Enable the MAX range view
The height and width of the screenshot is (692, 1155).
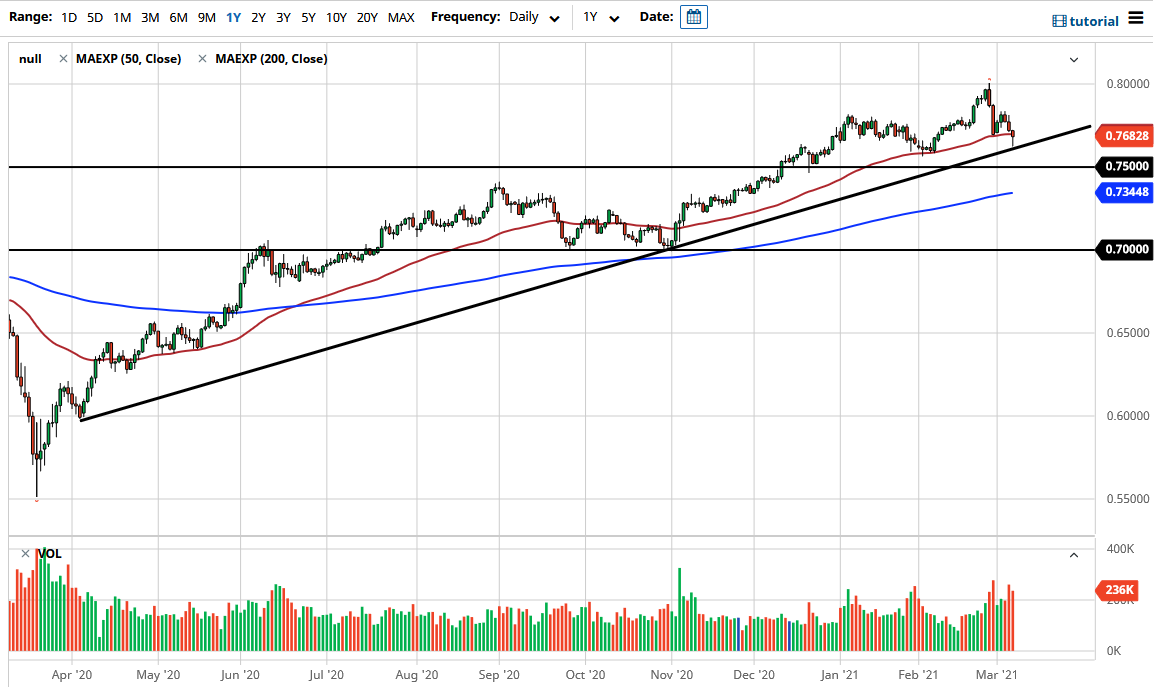[401, 17]
